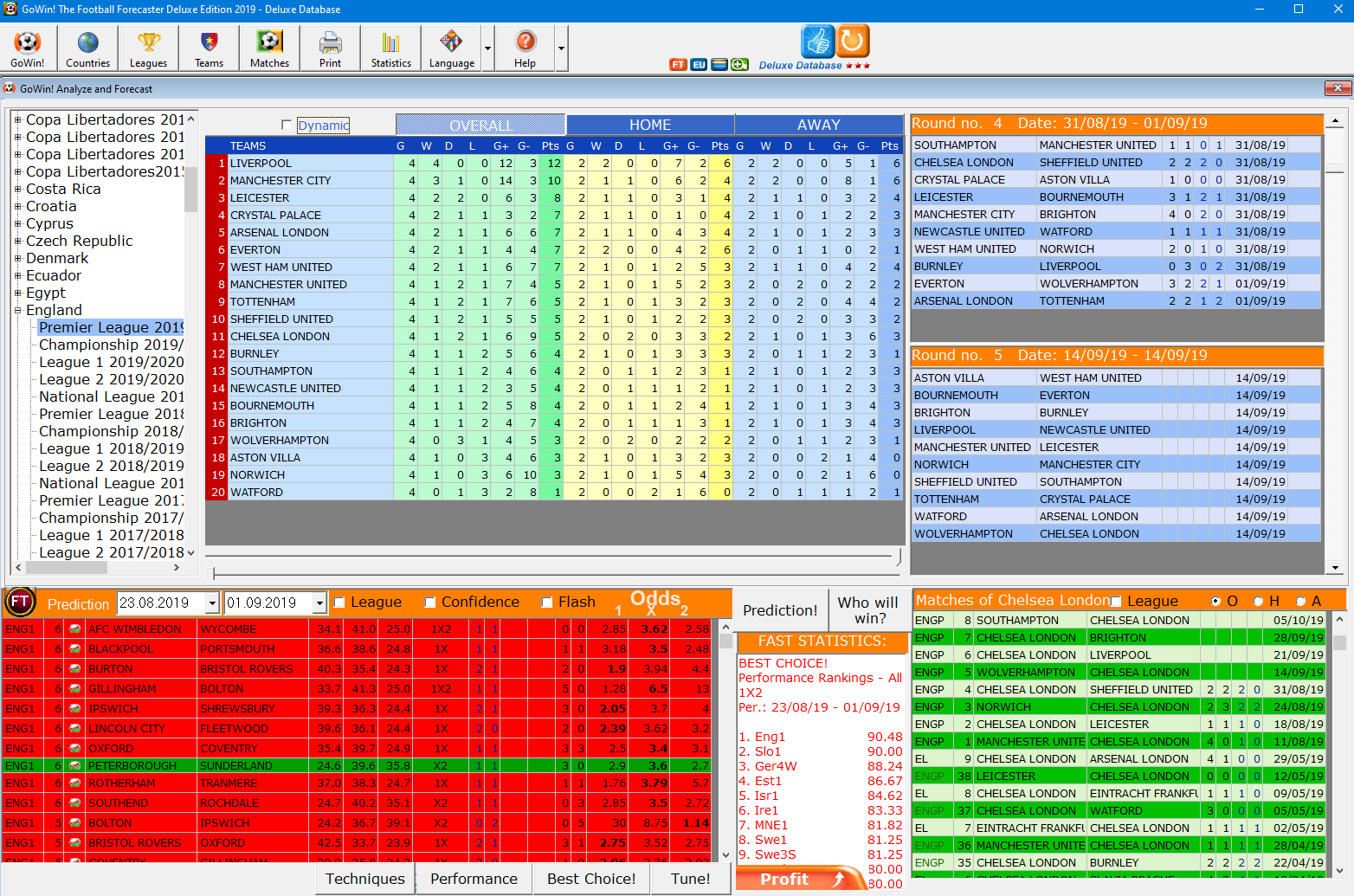This screenshot has height=896, width=1354.
Task: Toggle the Confidence checkbox
Action: [x=430, y=603]
